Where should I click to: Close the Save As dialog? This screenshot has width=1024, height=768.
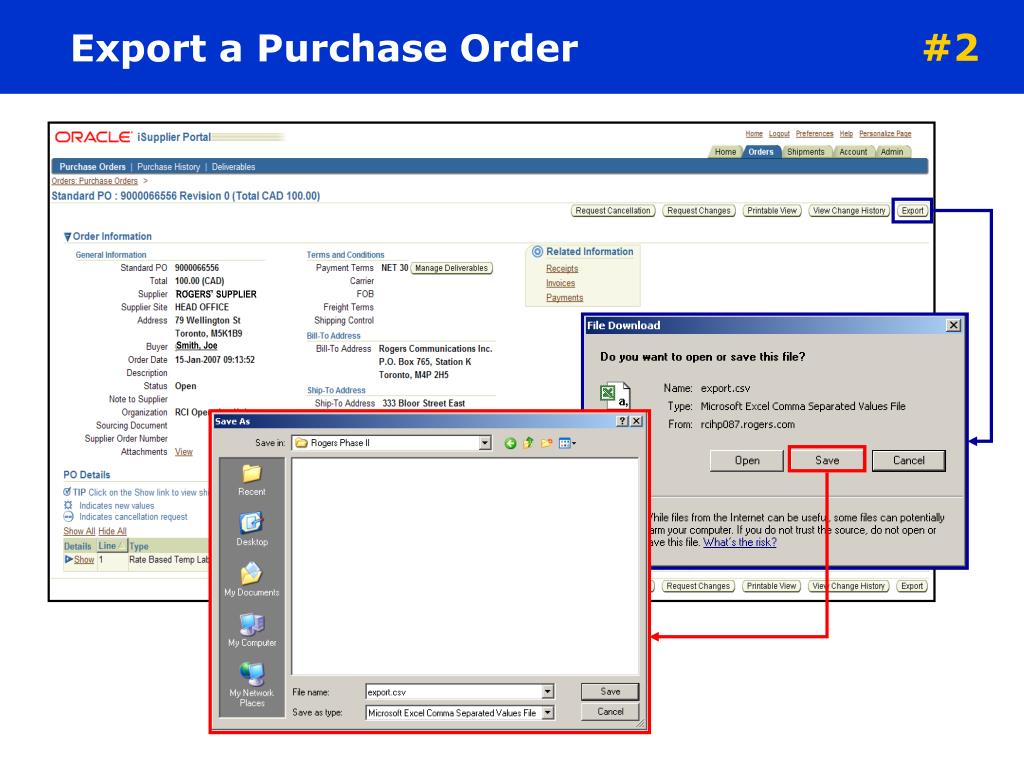(637, 421)
